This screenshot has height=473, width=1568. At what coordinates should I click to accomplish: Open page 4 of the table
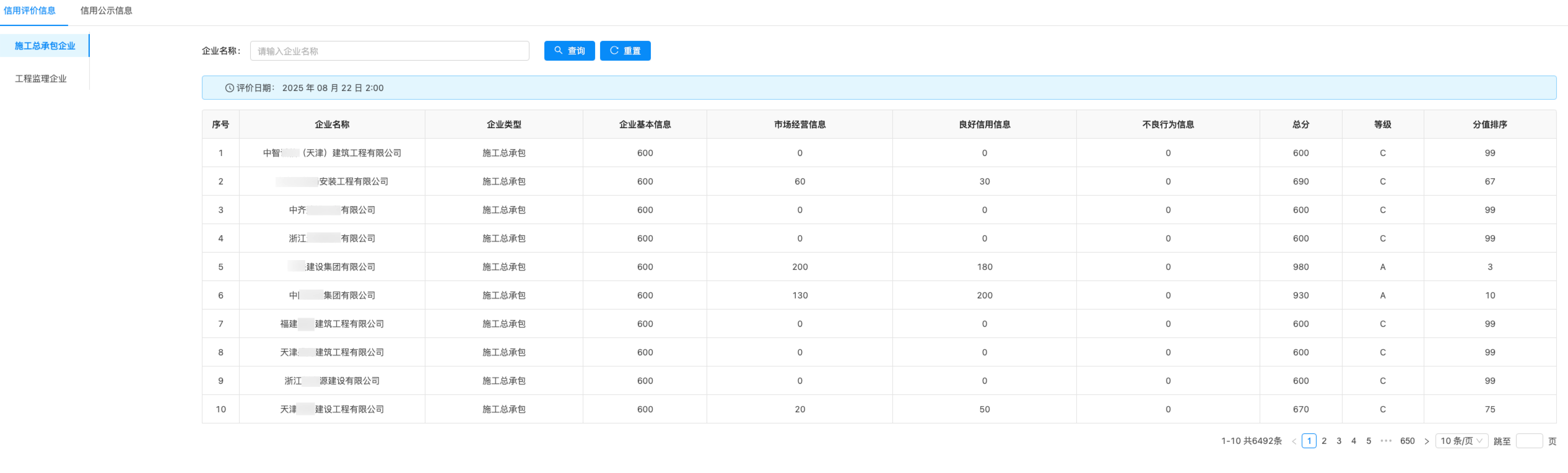(1354, 441)
